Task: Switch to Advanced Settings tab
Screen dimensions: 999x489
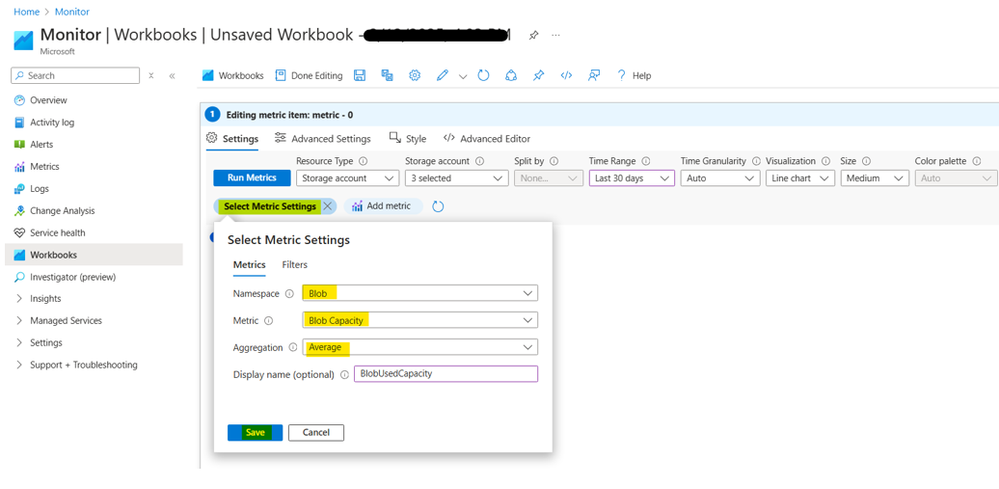Action: (x=322, y=139)
